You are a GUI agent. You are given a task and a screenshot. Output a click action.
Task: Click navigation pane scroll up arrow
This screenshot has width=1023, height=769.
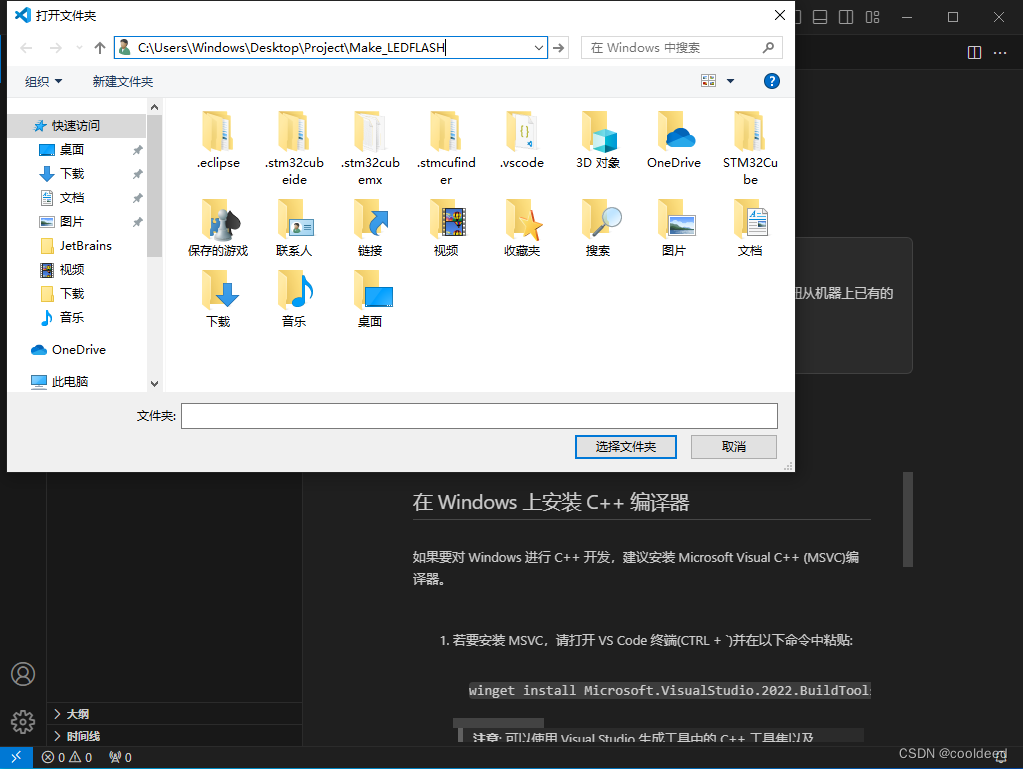click(155, 107)
